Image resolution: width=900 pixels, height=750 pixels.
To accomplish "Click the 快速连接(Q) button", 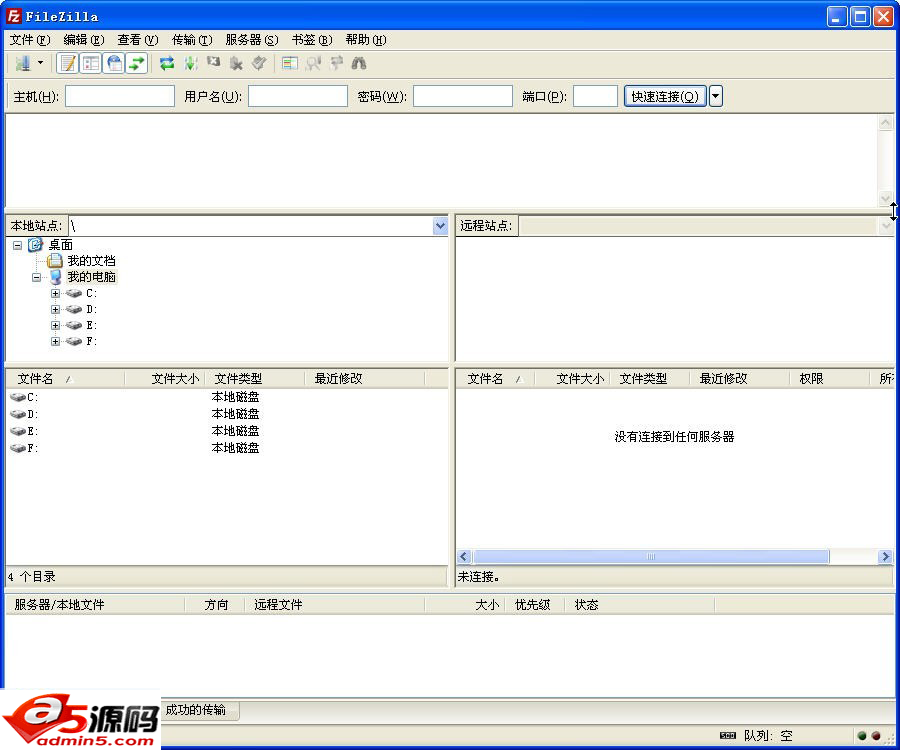I will [x=665, y=96].
